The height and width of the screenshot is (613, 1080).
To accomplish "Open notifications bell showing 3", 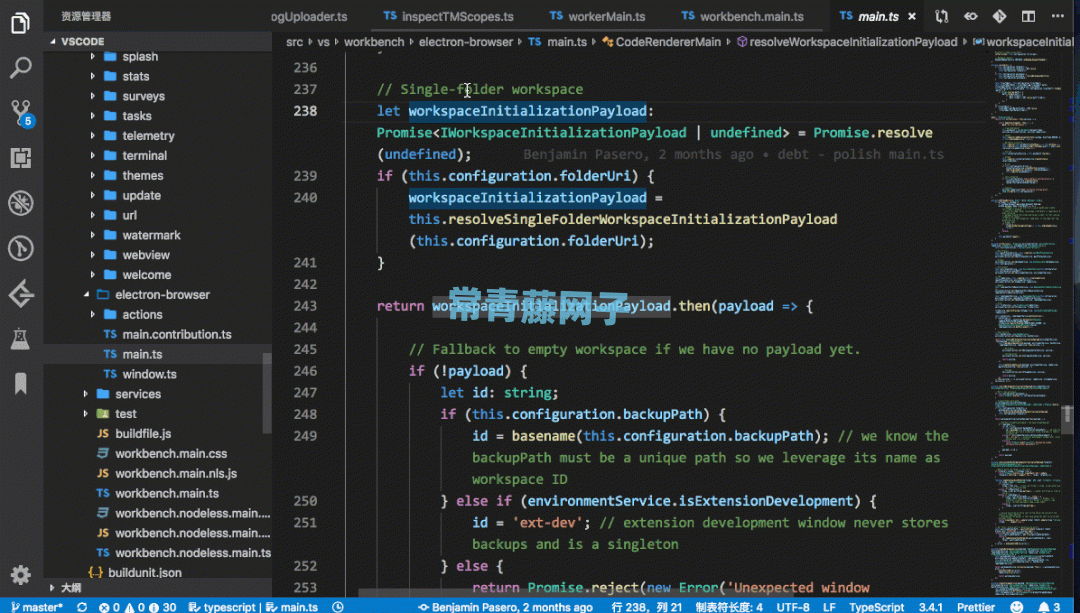I will pos(1050,607).
